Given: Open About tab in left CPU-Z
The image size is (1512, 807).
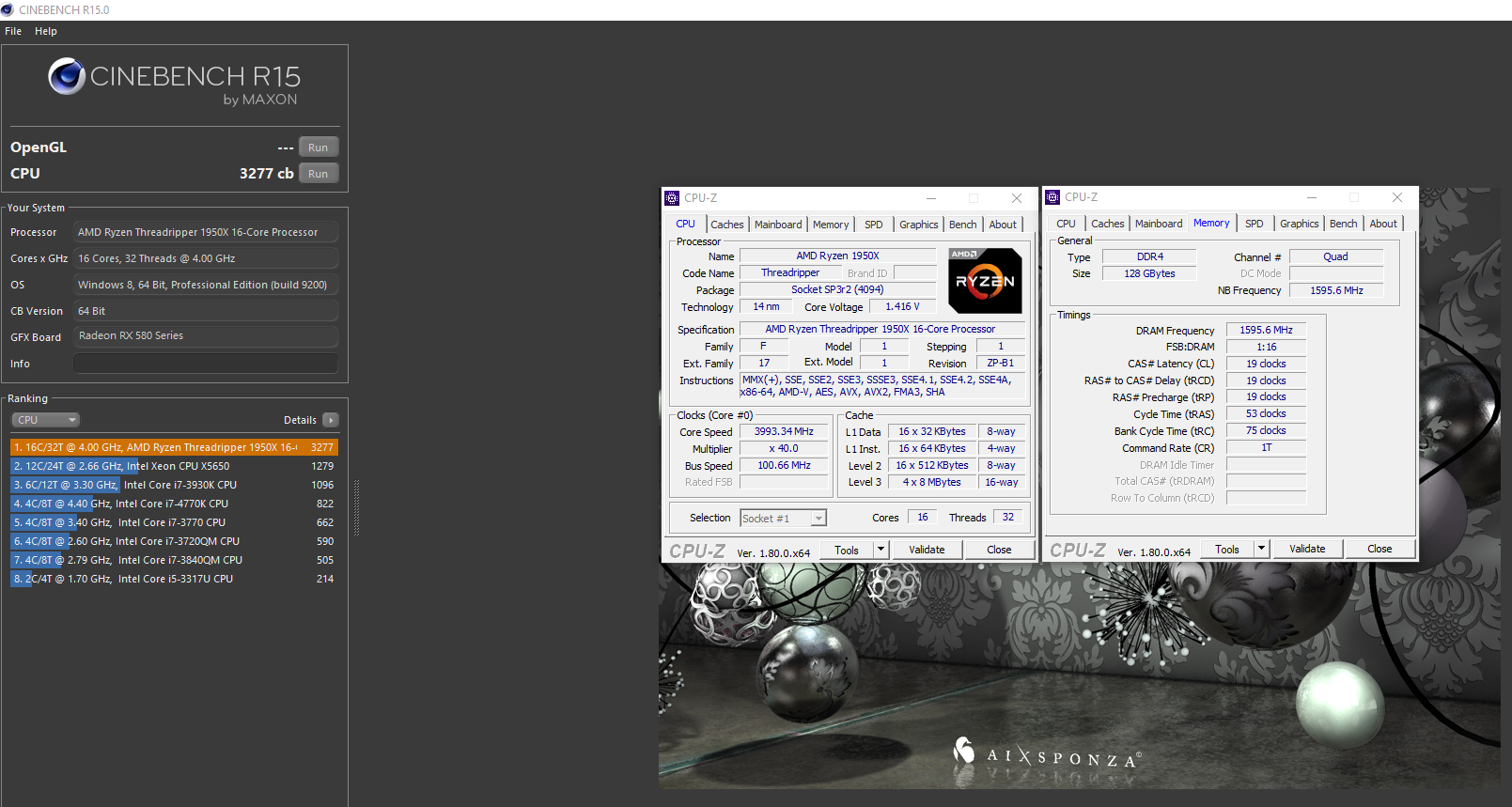Looking at the screenshot, I should coord(1003,225).
